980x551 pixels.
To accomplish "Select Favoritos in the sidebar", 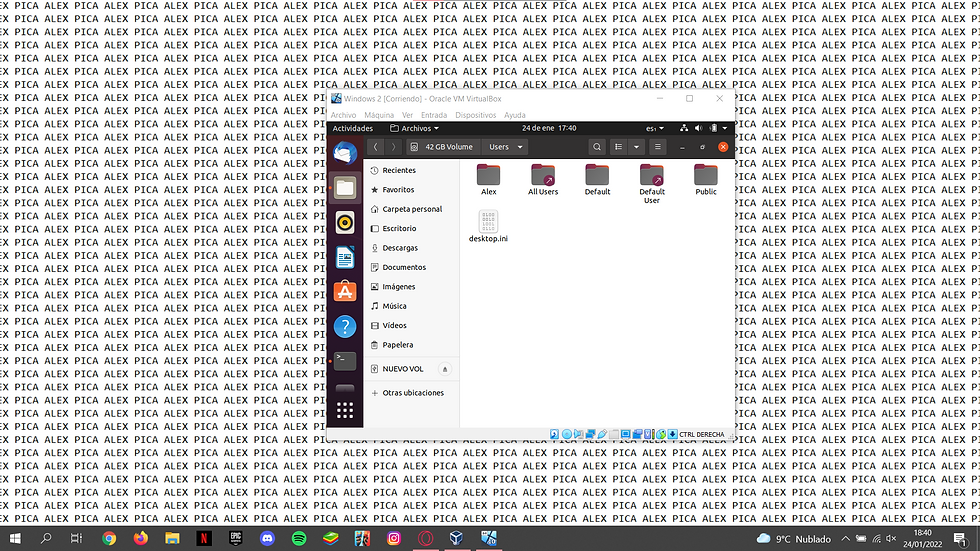I will [x=411, y=189].
